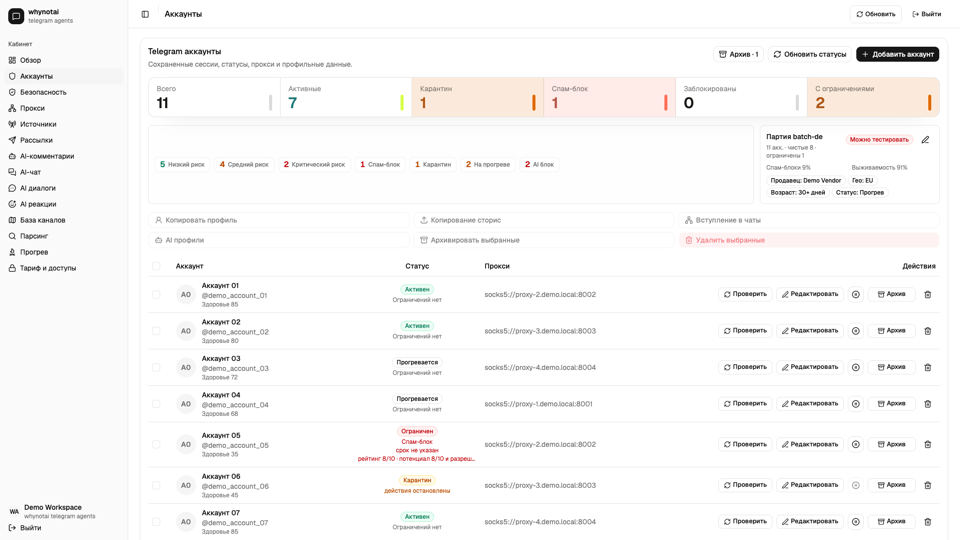Click round target icon for Аккаунт 04
Screen dimensions: 960x540
pyautogui.click(x=856, y=403)
